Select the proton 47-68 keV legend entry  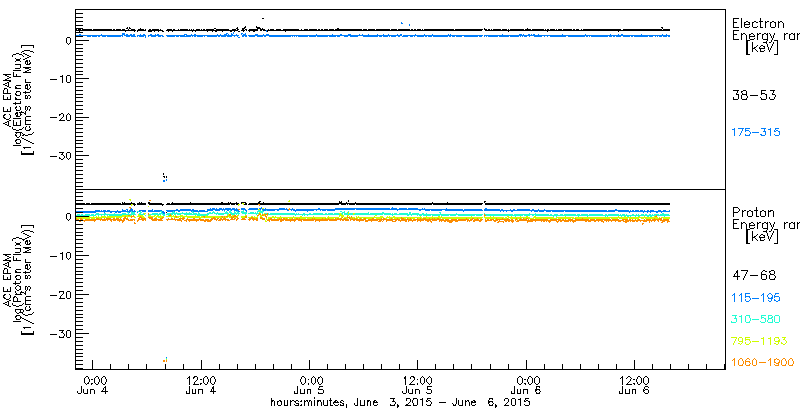[754, 276]
